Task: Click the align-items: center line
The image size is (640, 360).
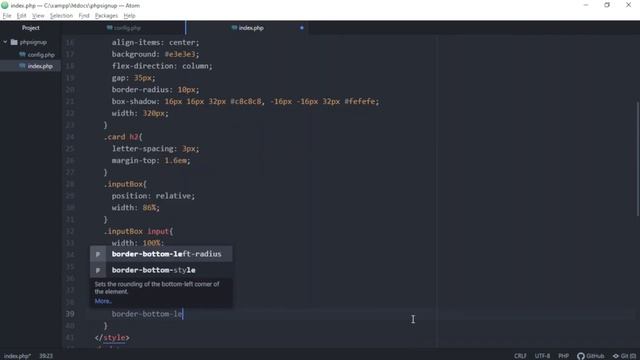Action: pyautogui.click(x=156, y=42)
